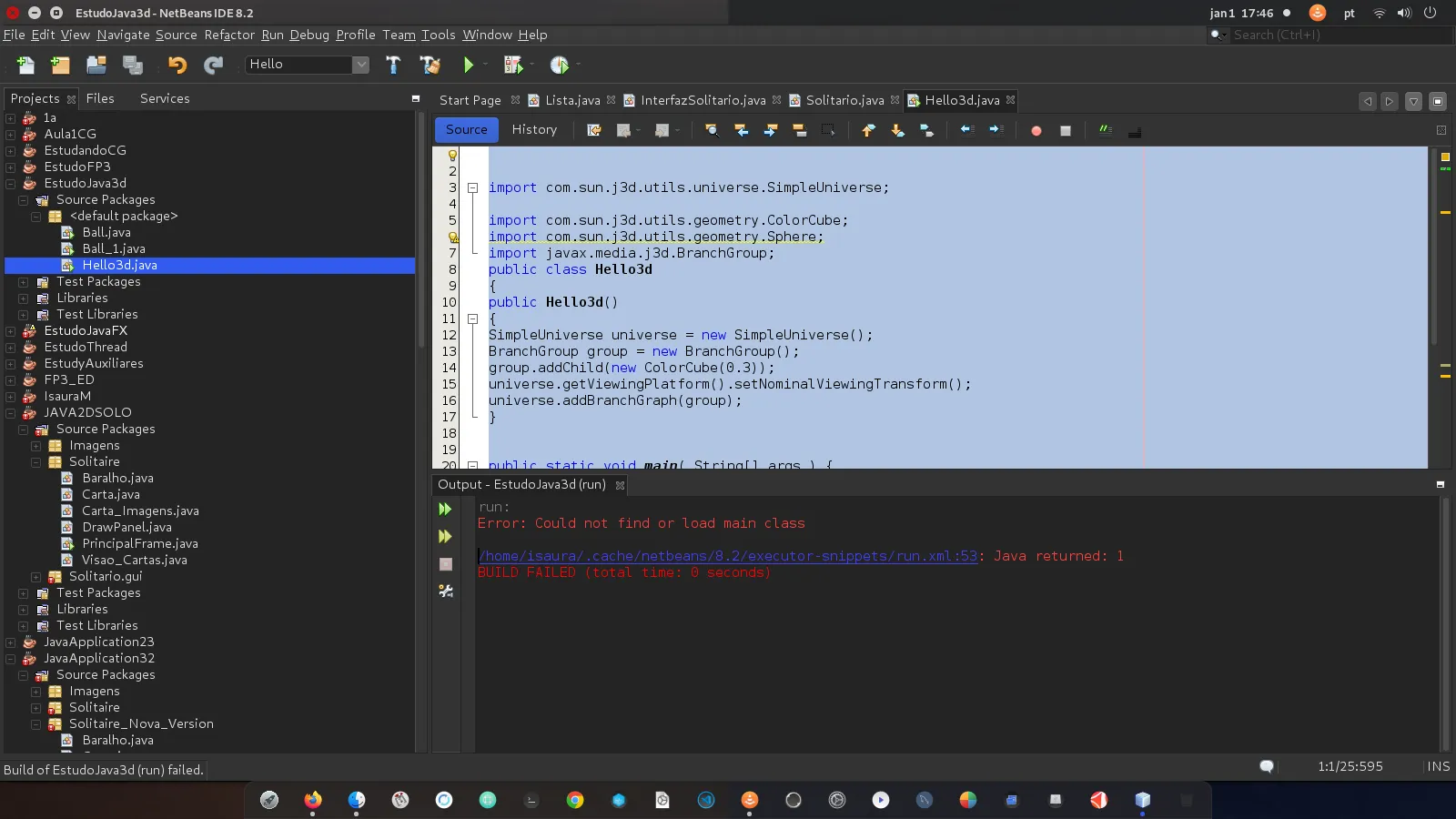Image resolution: width=1456 pixels, height=819 pixels.
Task: Click the Undo arrow icon
Action: coord(177,65)
